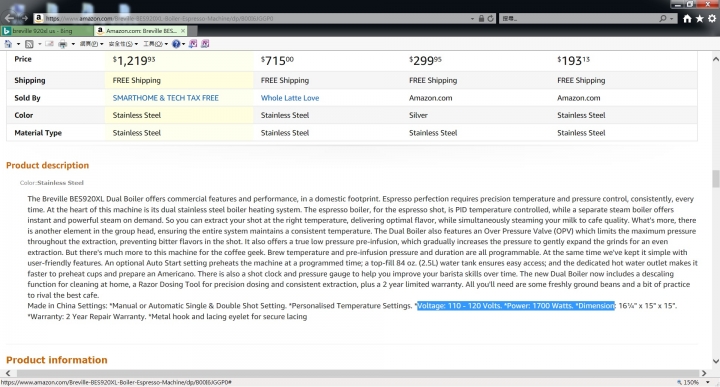Click the vertical scrollbar thumb
This screenshot has width=720, height=387.
(x=715, y=179)
